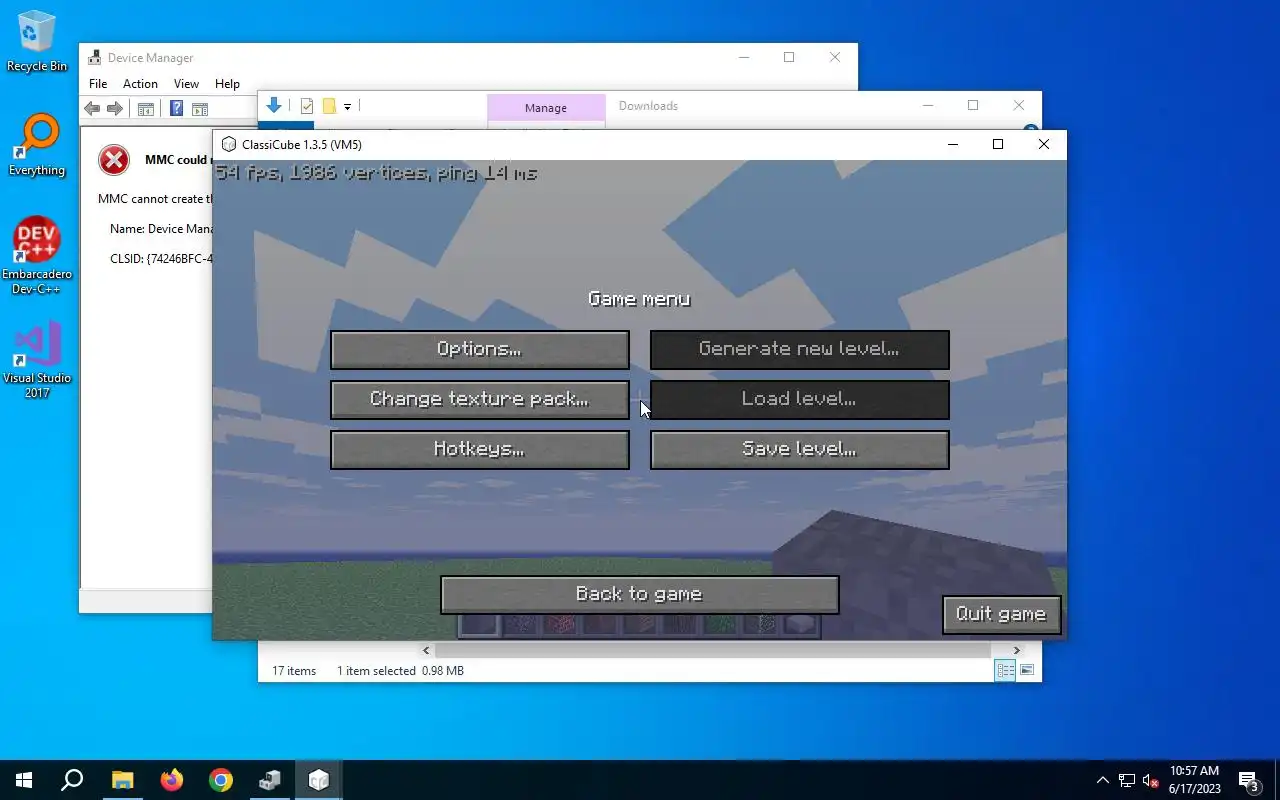Image resolution: width=1280 pixels, height=800 pixels.
Task: Click the "Game menu" heading text
Action: 639,299
